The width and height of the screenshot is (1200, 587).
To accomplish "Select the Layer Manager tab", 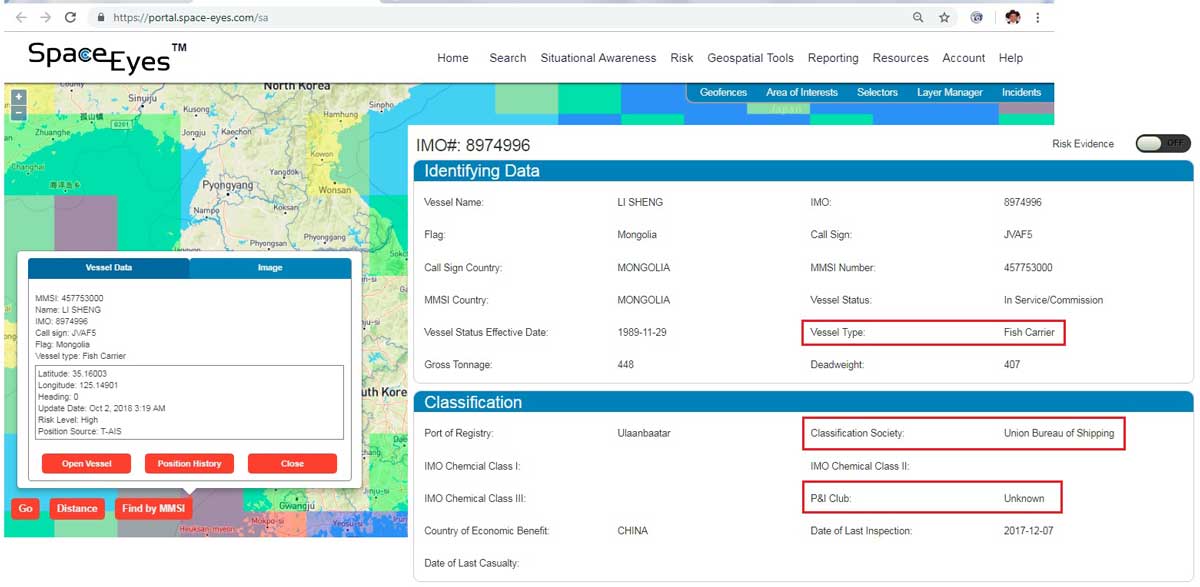I will [949, 92].
